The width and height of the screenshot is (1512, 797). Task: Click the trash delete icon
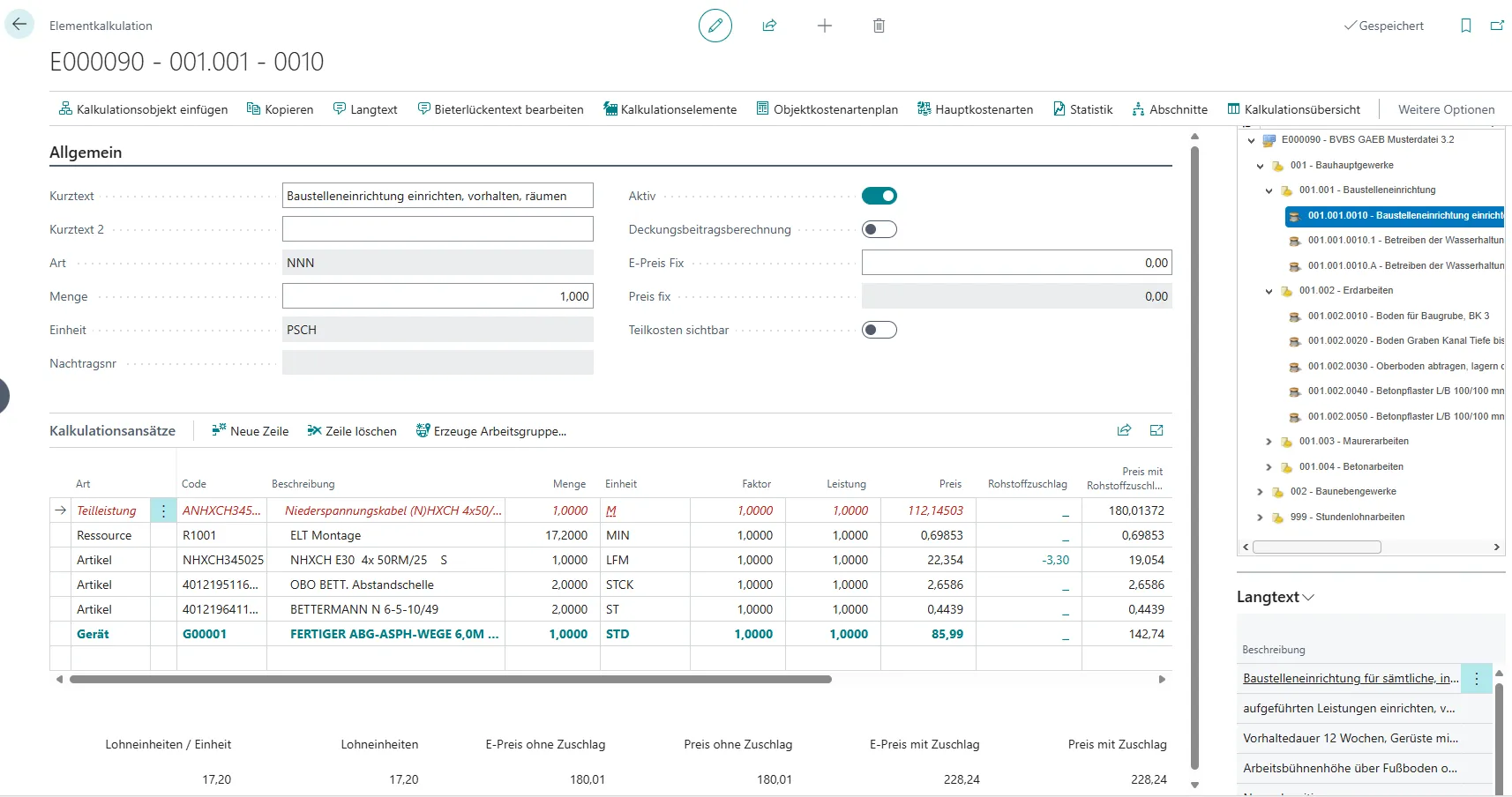coord(879,26)
